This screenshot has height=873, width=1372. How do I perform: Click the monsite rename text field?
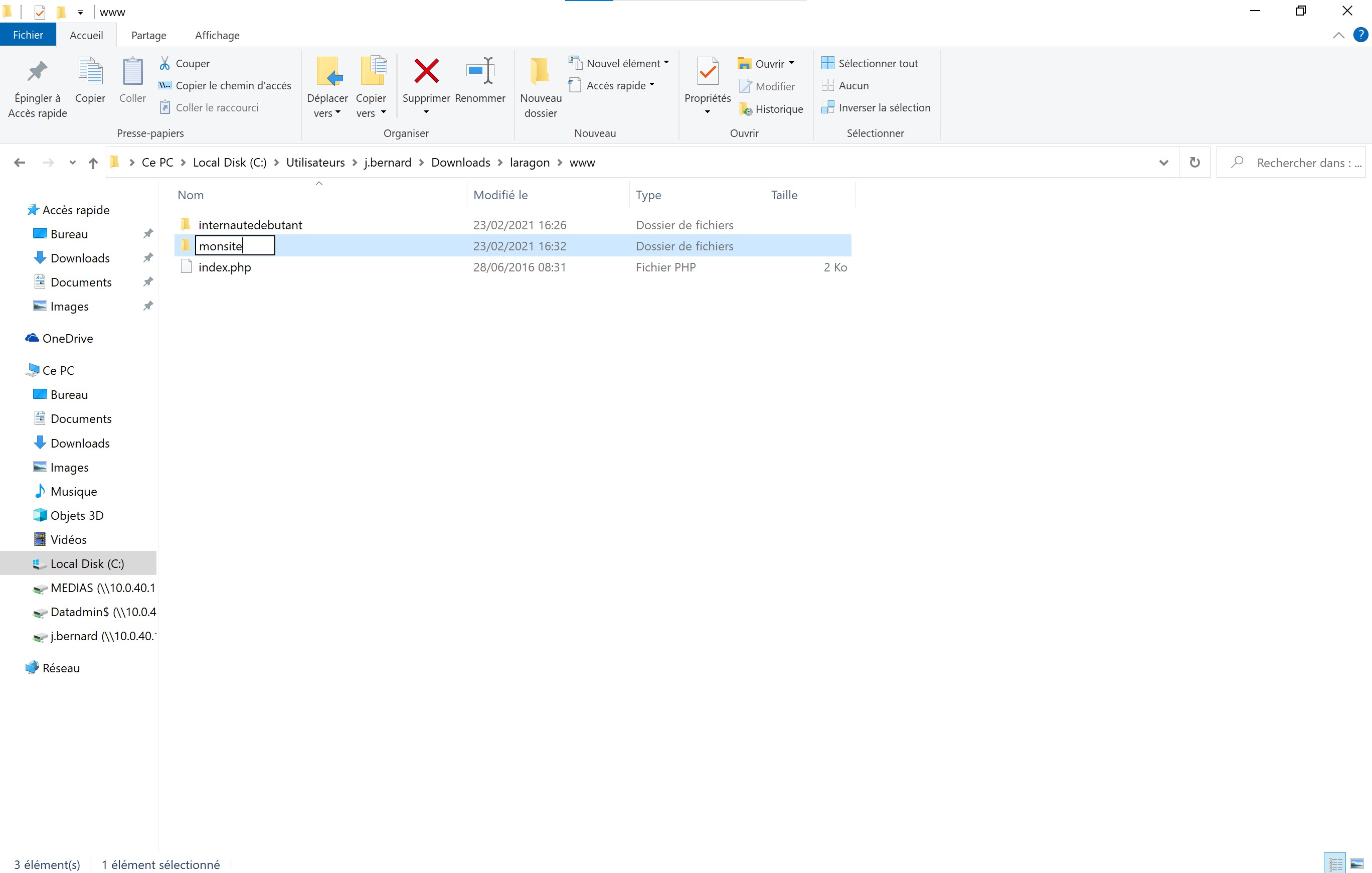pyautogui.click(x=235, y=246)
